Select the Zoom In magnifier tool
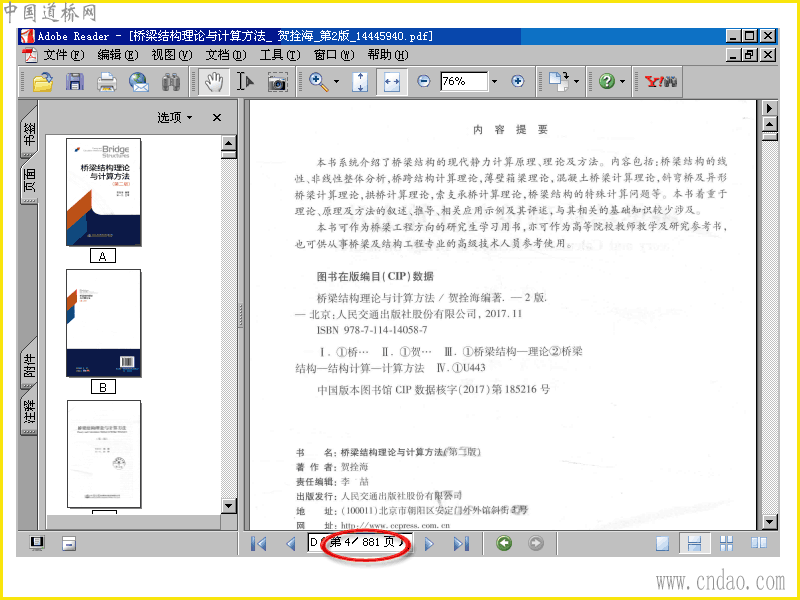800x600 pixels. pyautogui.click(x=319, y=82)
